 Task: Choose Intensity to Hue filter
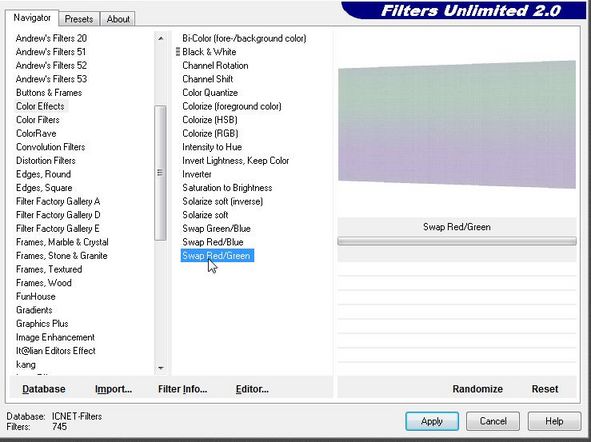[212, 147]
